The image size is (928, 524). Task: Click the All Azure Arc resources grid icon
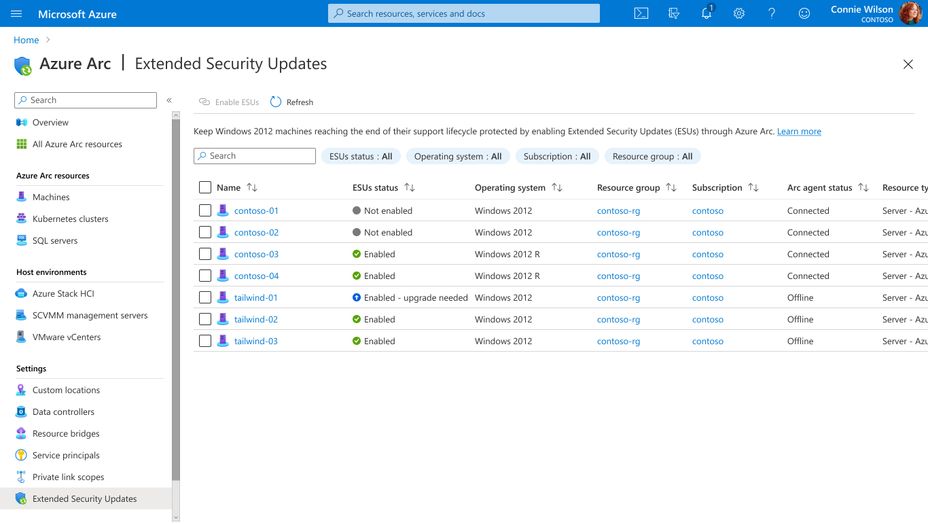click(x=21, y=144)
